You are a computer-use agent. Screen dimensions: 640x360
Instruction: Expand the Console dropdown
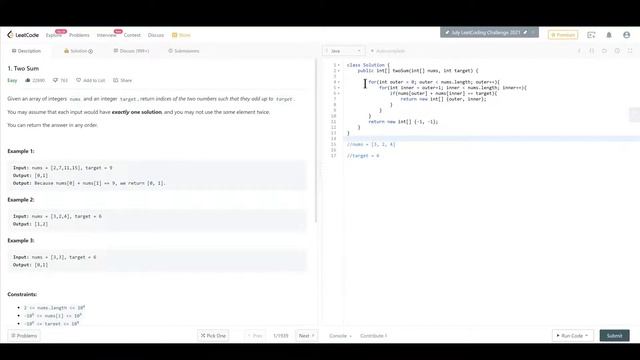[x=340, y=336]
